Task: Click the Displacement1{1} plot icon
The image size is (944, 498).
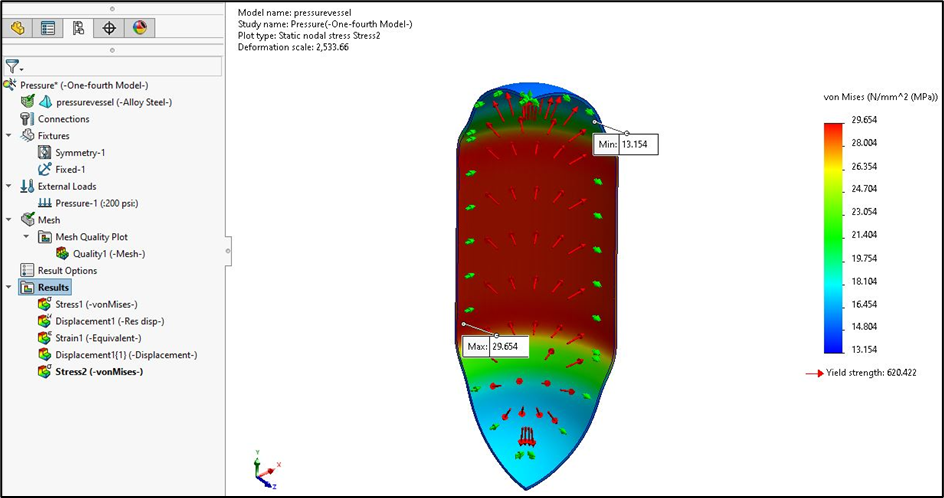Action: [45, 355]
